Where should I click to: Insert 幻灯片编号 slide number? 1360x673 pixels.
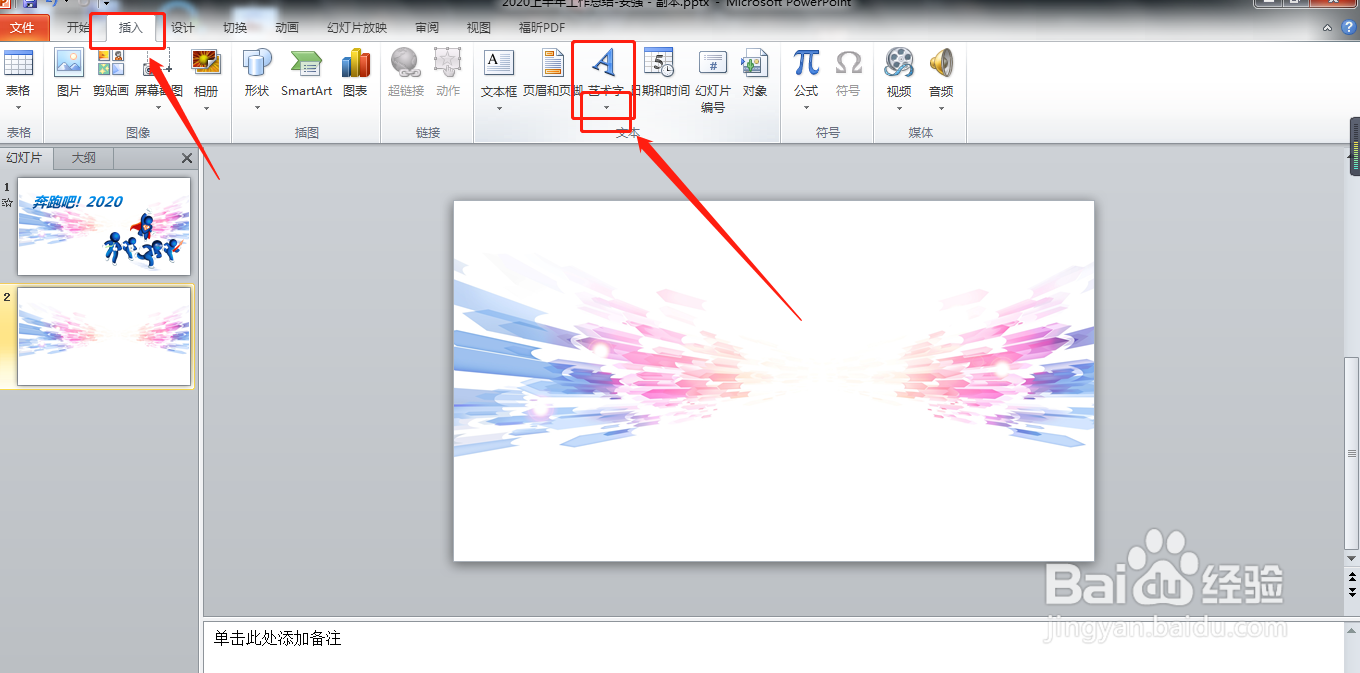coord(713,63)
